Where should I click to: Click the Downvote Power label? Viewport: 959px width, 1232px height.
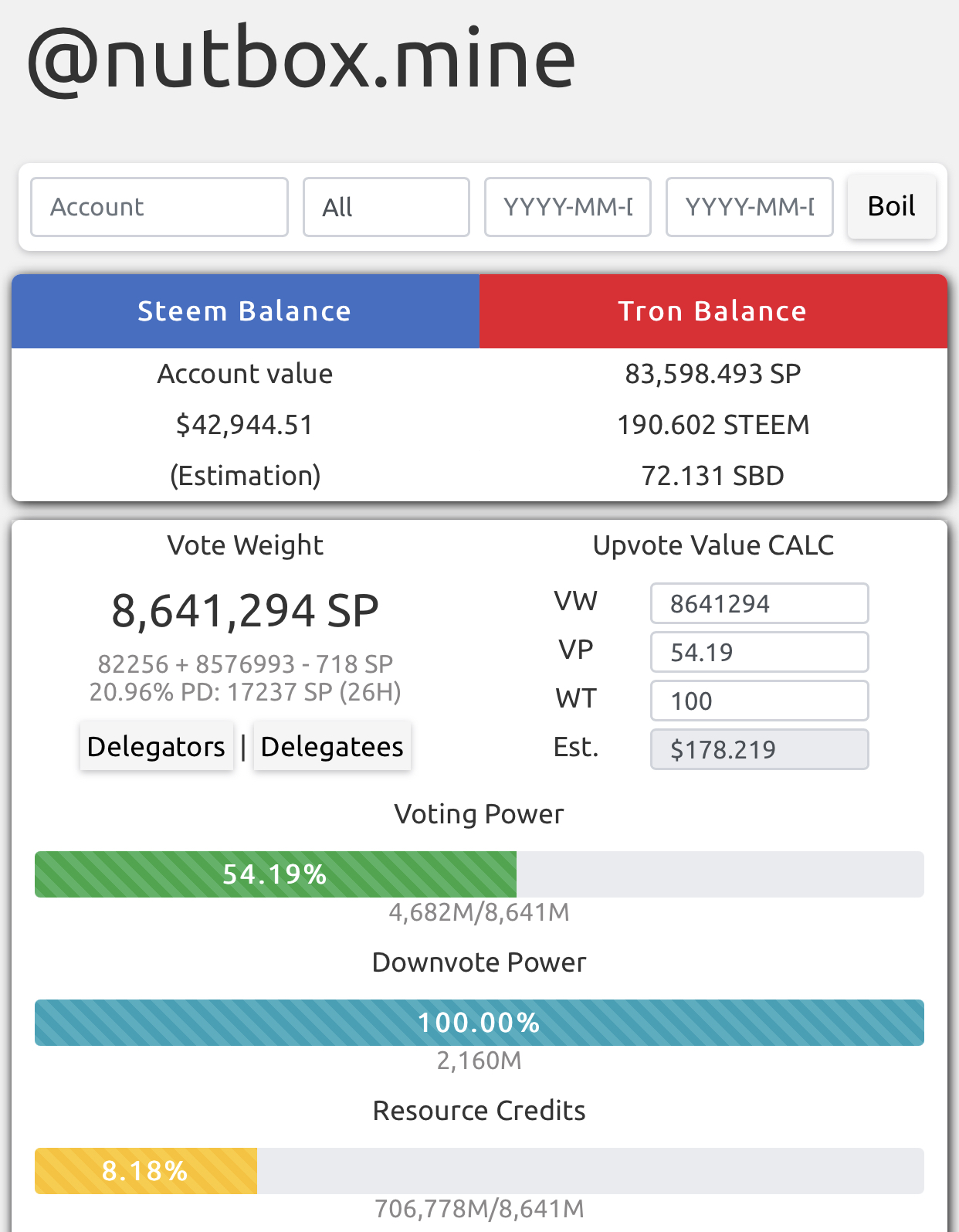[479, 962]
